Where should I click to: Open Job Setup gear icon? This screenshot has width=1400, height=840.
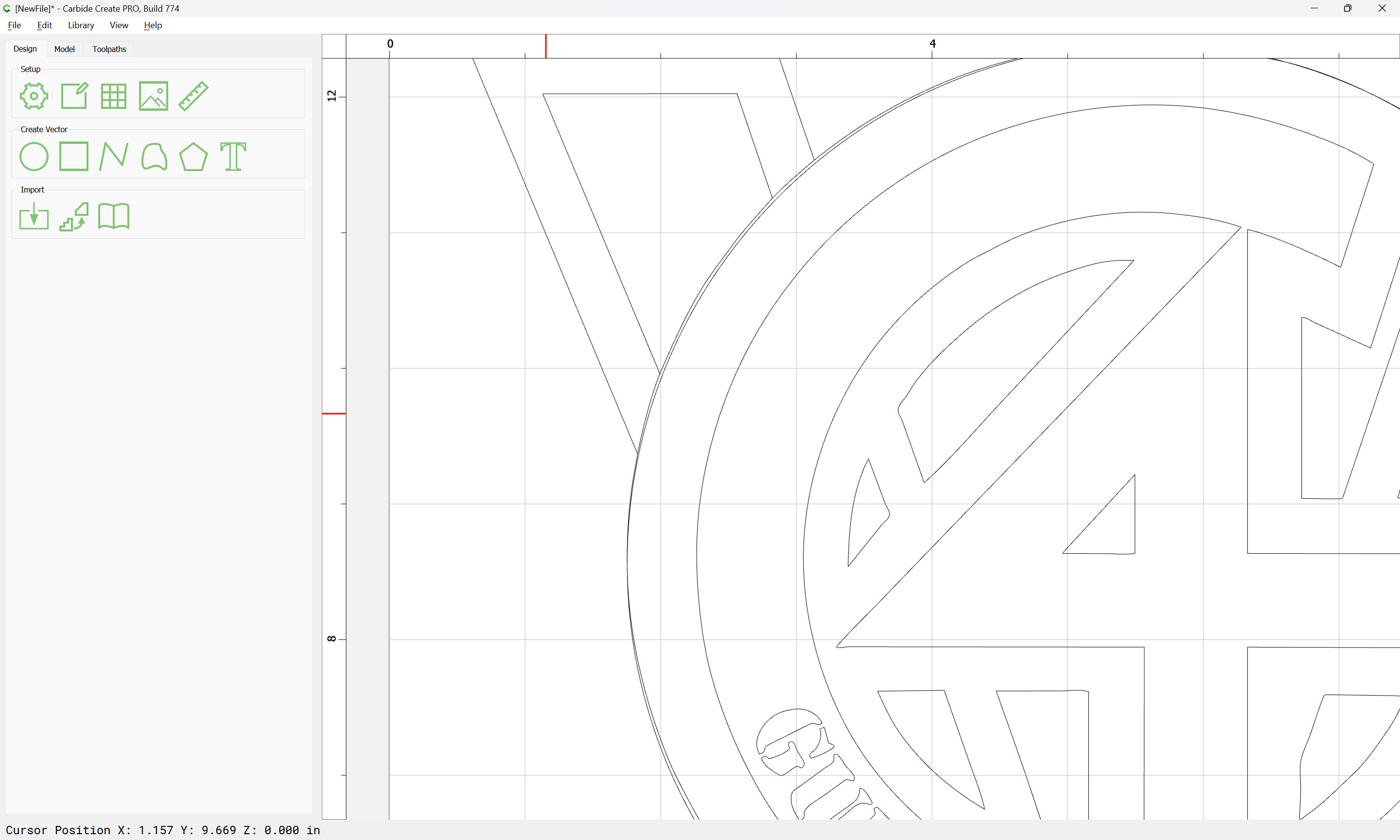pyautogui.click(x=34, y=96)
